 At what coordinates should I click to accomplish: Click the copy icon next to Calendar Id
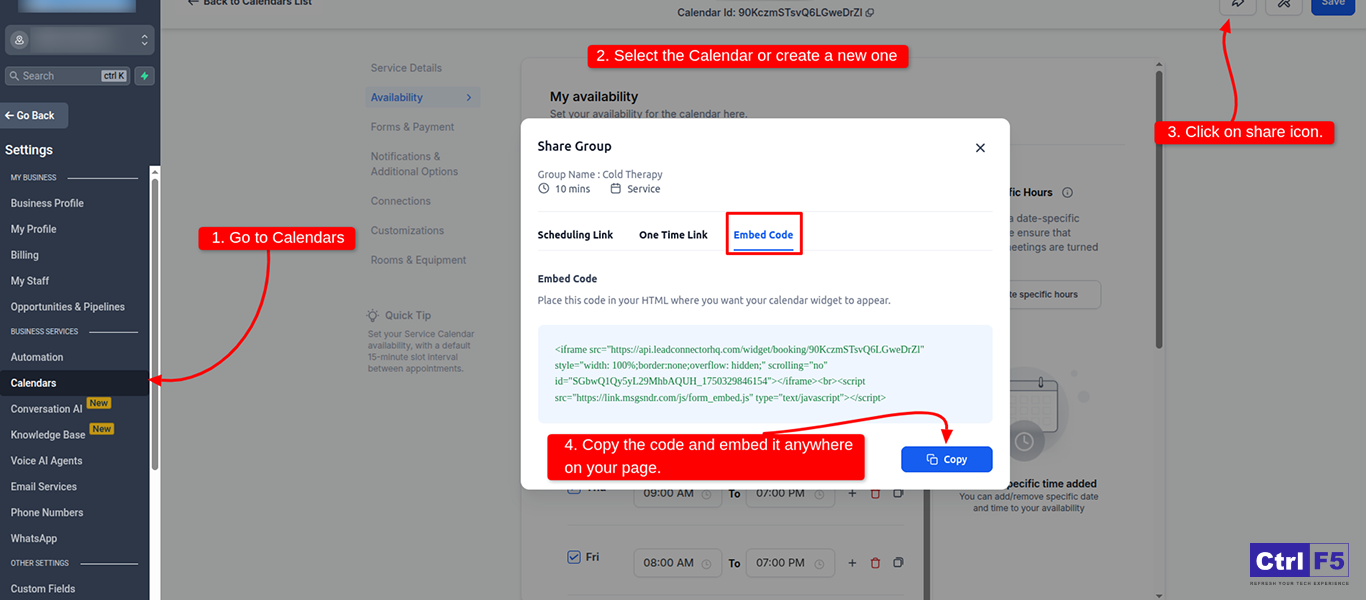[869, 13]
